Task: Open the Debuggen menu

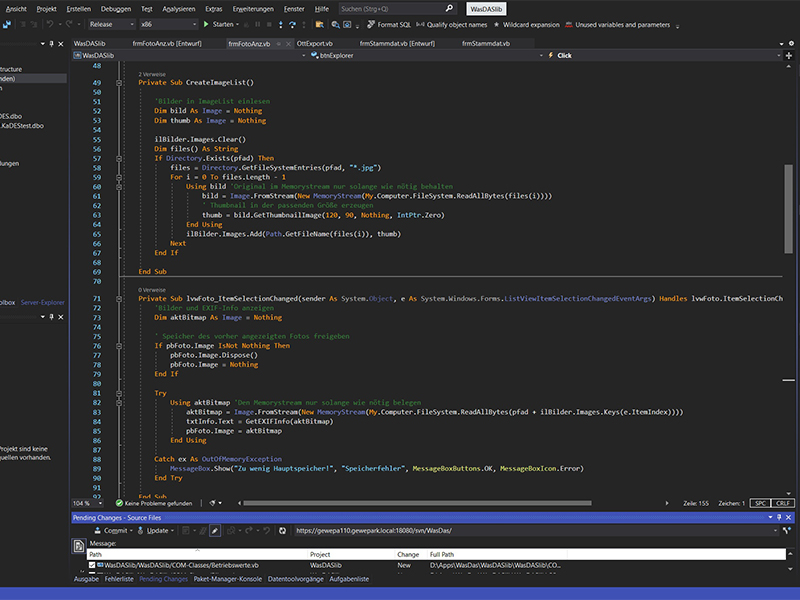Action: pos(116,9)
